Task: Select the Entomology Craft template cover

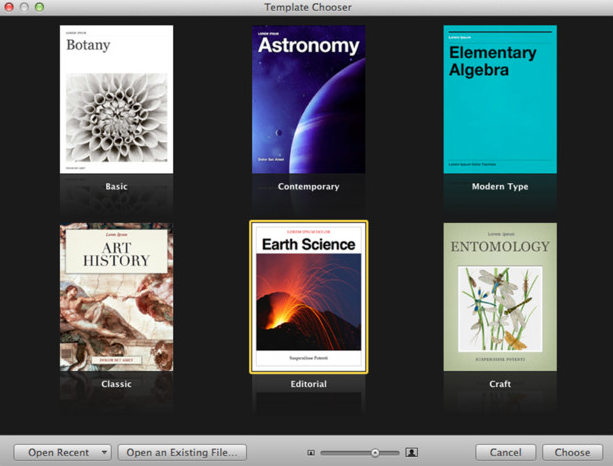Action: (500, 297)
